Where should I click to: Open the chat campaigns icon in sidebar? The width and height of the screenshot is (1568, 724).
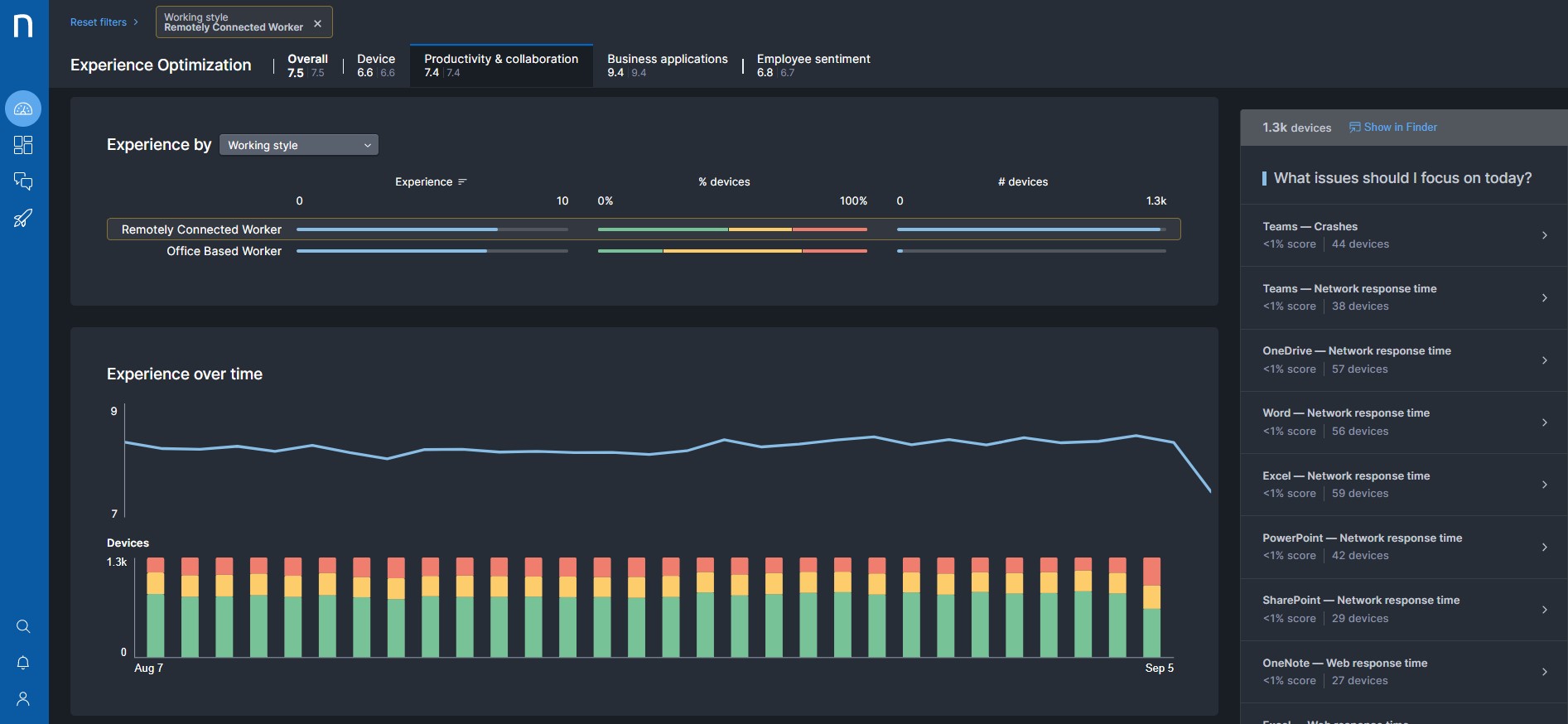[x=23, y=181]
